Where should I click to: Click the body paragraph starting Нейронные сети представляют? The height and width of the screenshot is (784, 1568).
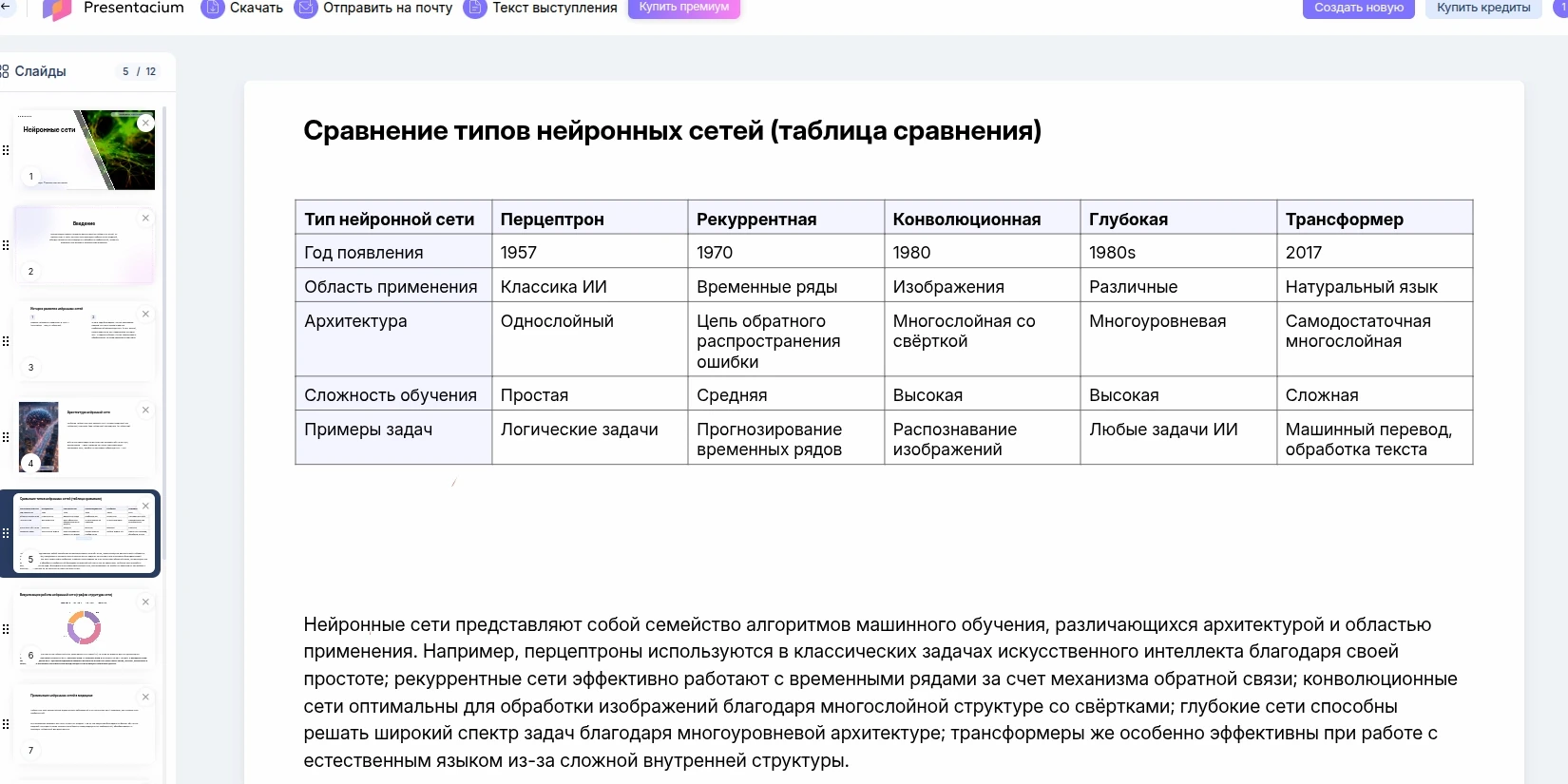tap(880, 693)
